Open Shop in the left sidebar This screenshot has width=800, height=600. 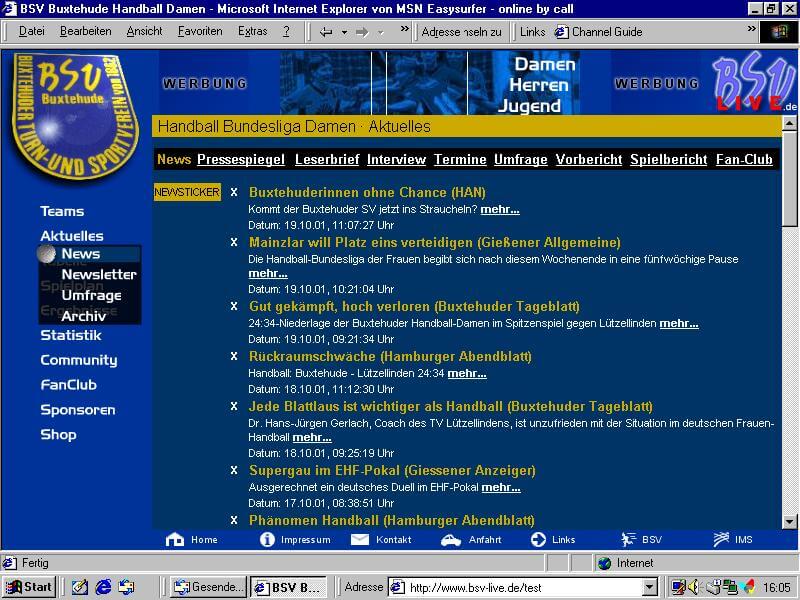coord(58,435)
